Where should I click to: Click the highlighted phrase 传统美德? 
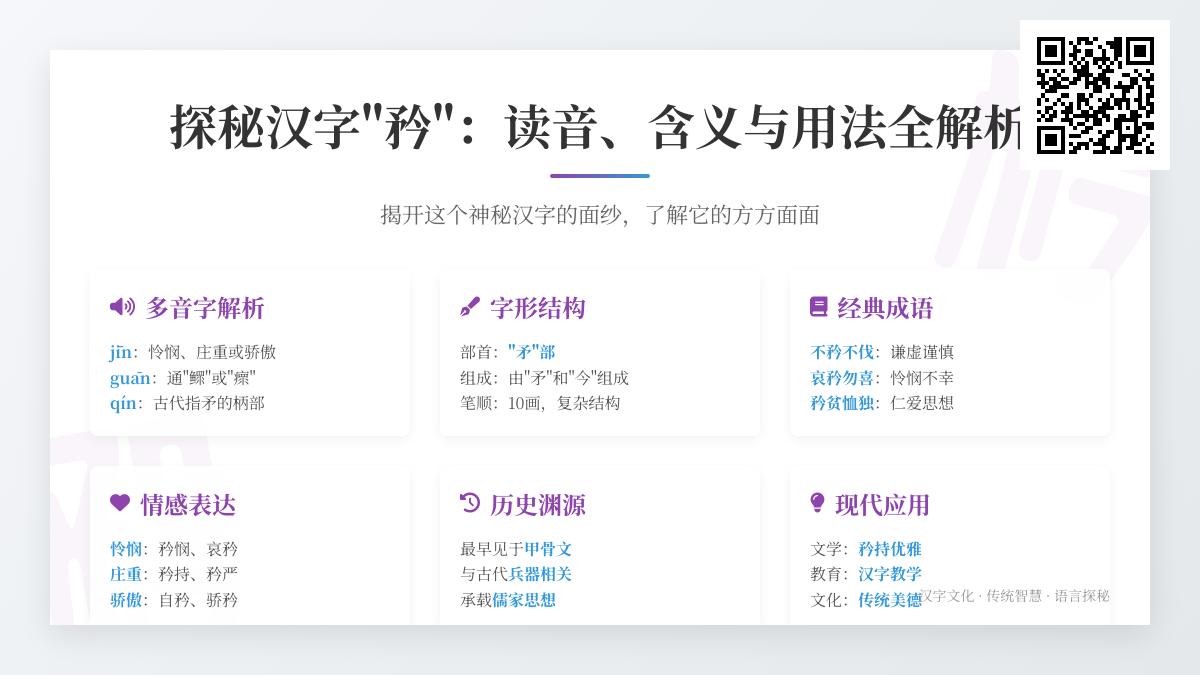coord(890,600)
